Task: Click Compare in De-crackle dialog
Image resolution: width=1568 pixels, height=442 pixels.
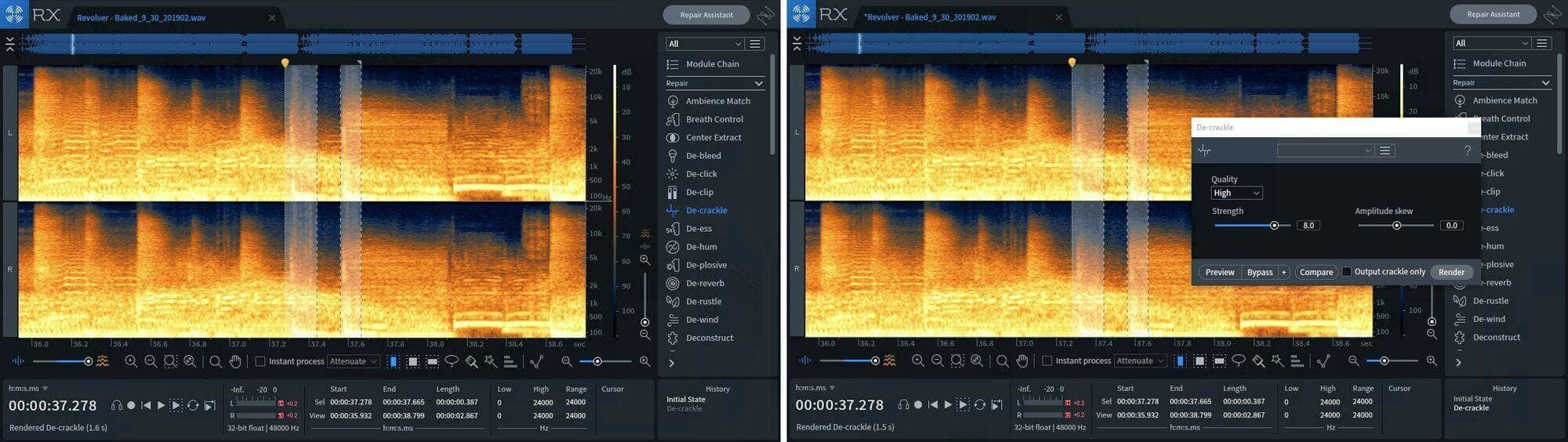Action: [x=1316, y=272]
